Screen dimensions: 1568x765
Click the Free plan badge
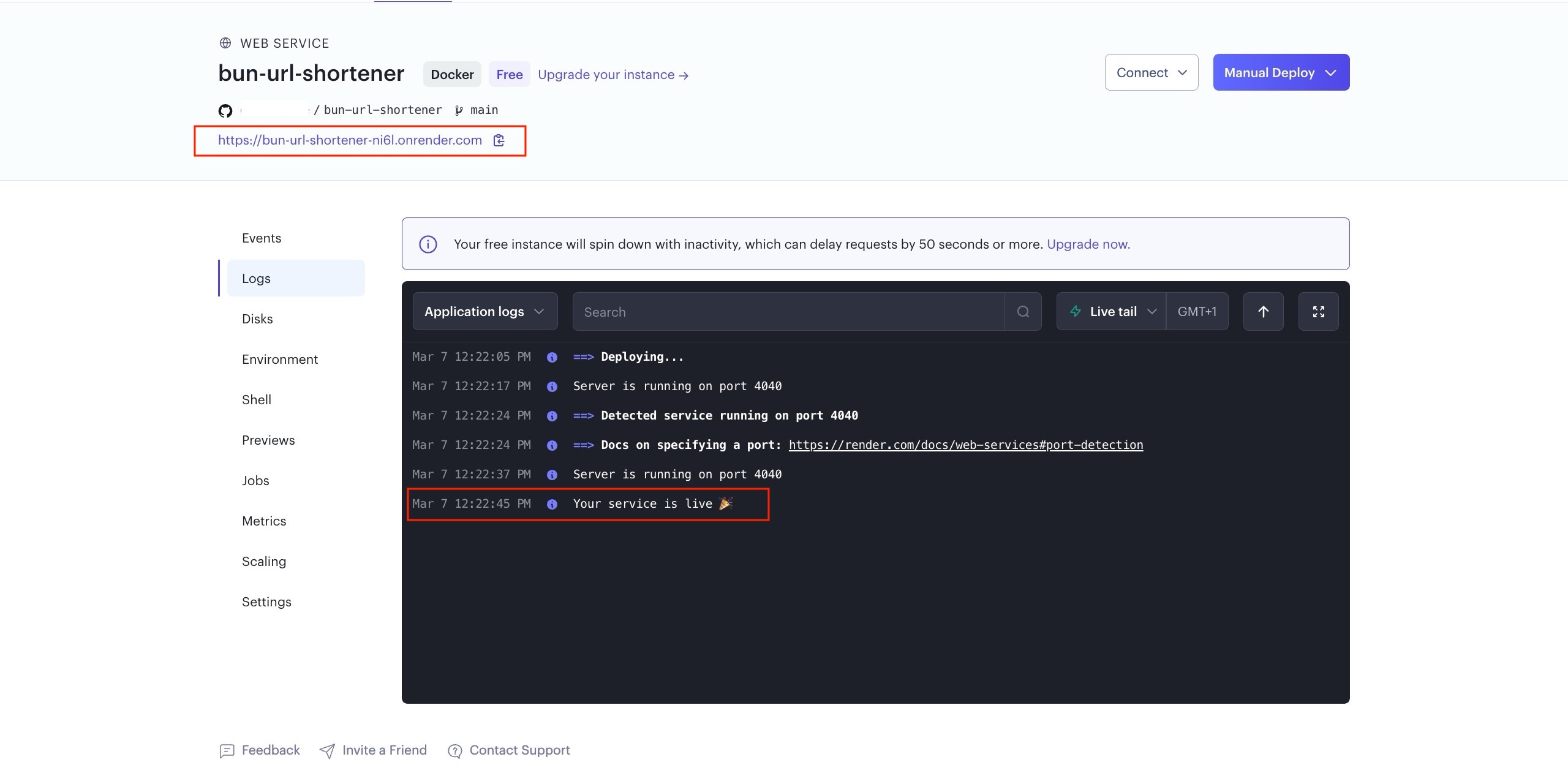point(510,74)
